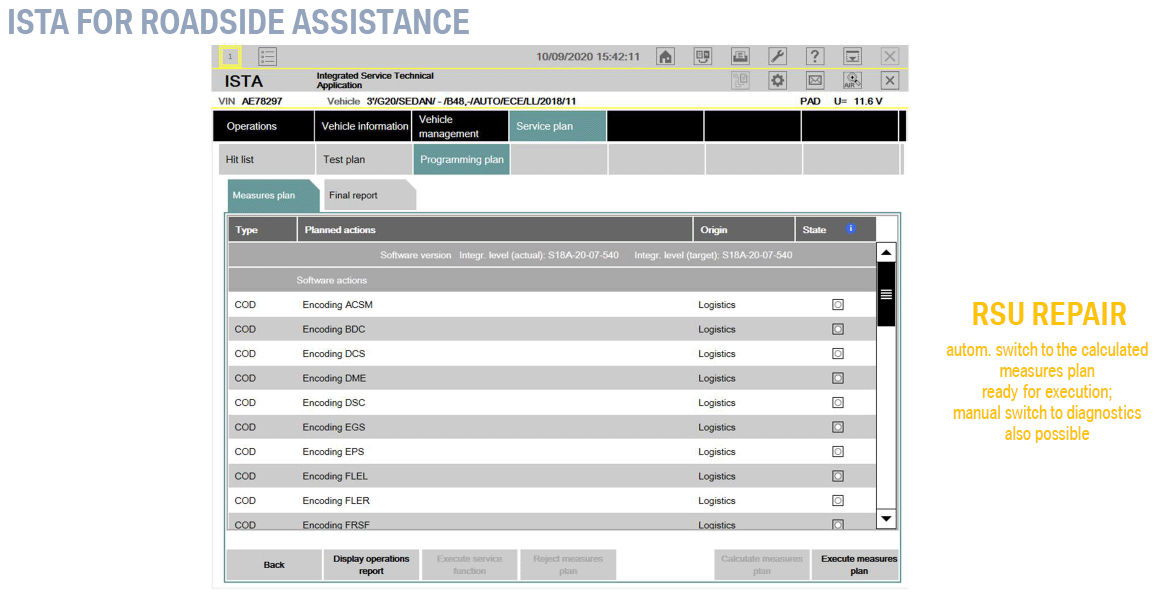
Task: Click the vehicle description 3'/G20/SEDAN text
Action: [471, 101]
